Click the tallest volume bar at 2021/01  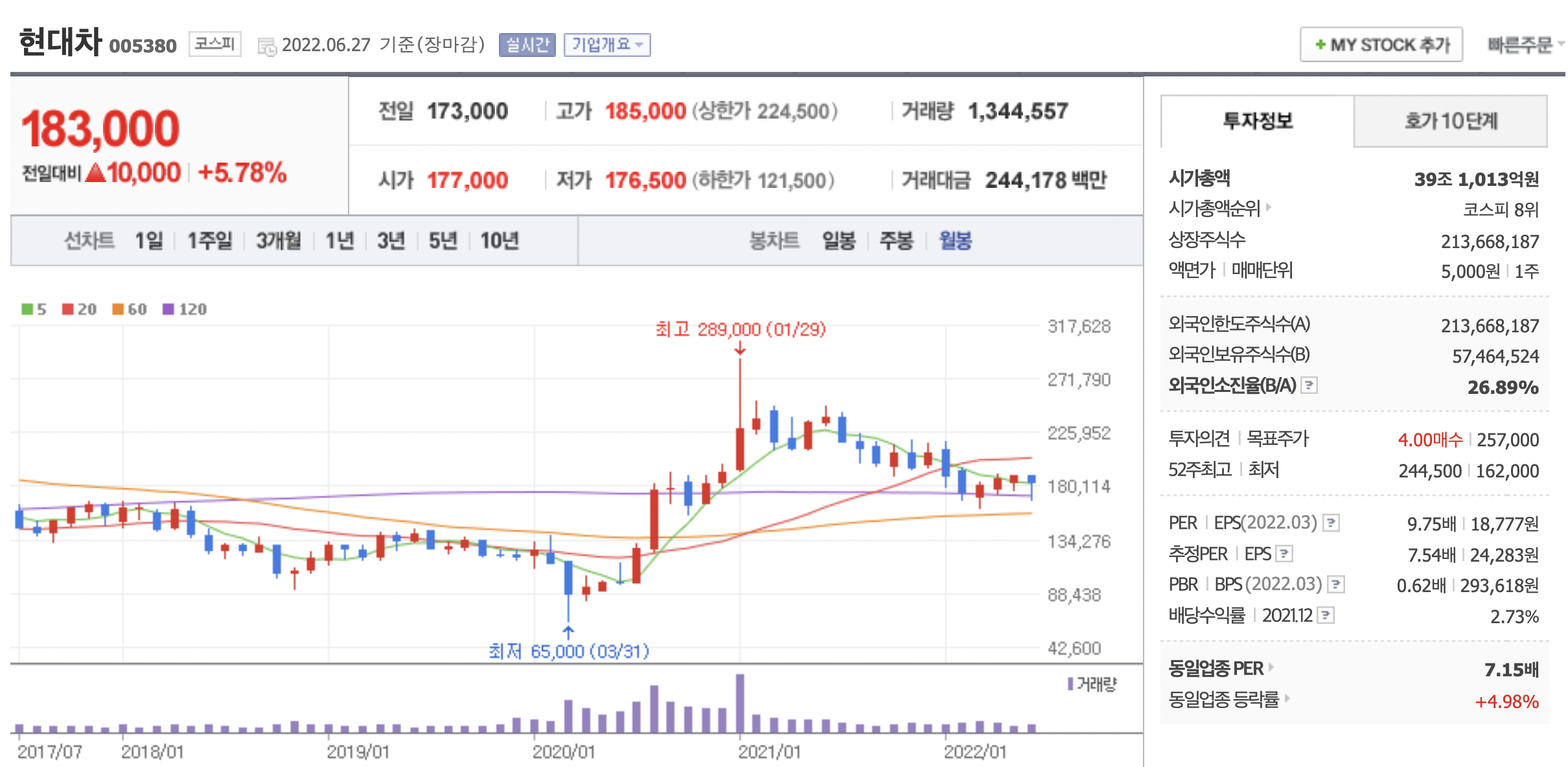coord(740,703)
